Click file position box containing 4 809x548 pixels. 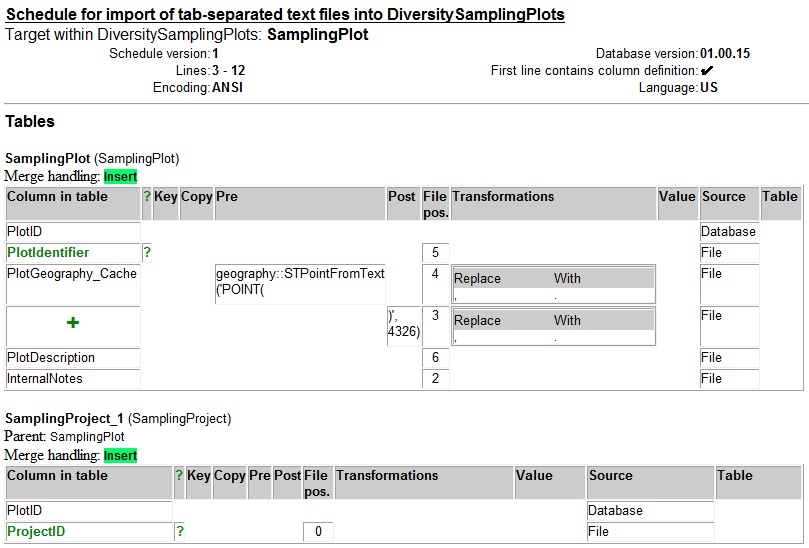(x=435, y=274)
